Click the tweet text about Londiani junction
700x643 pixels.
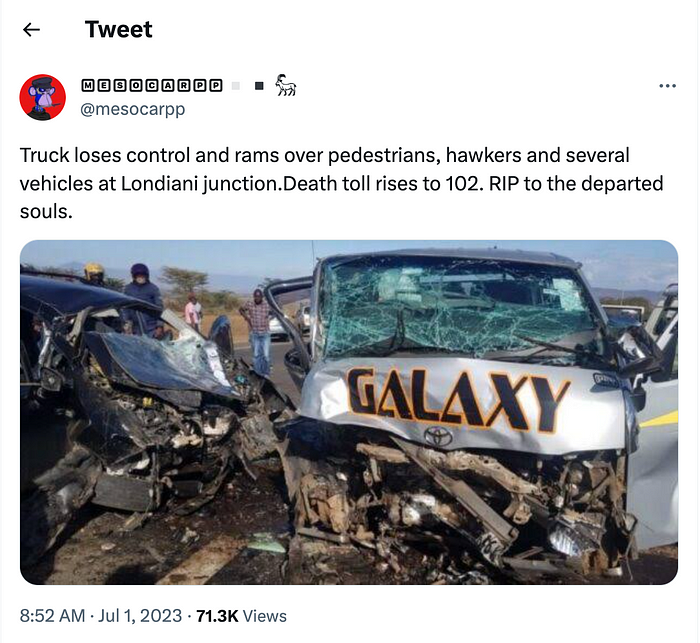click(342, 184)
